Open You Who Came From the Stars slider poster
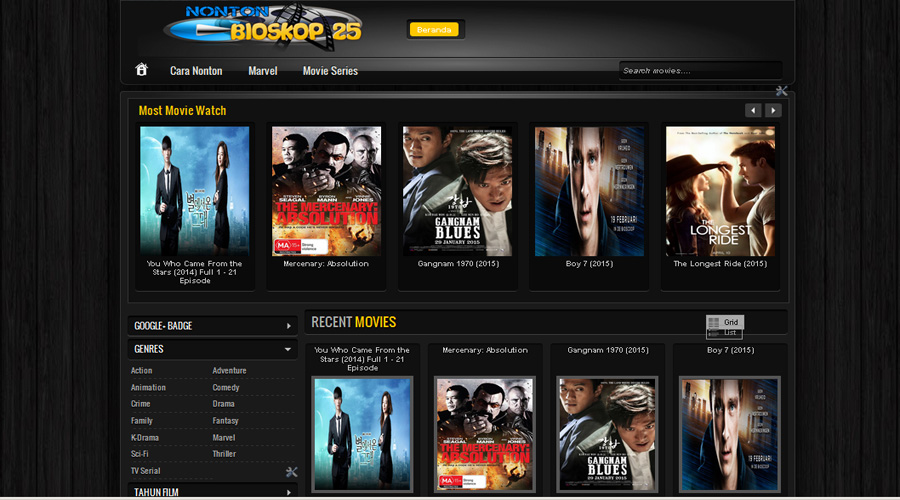900x500 pixels. tap(195, 191)
